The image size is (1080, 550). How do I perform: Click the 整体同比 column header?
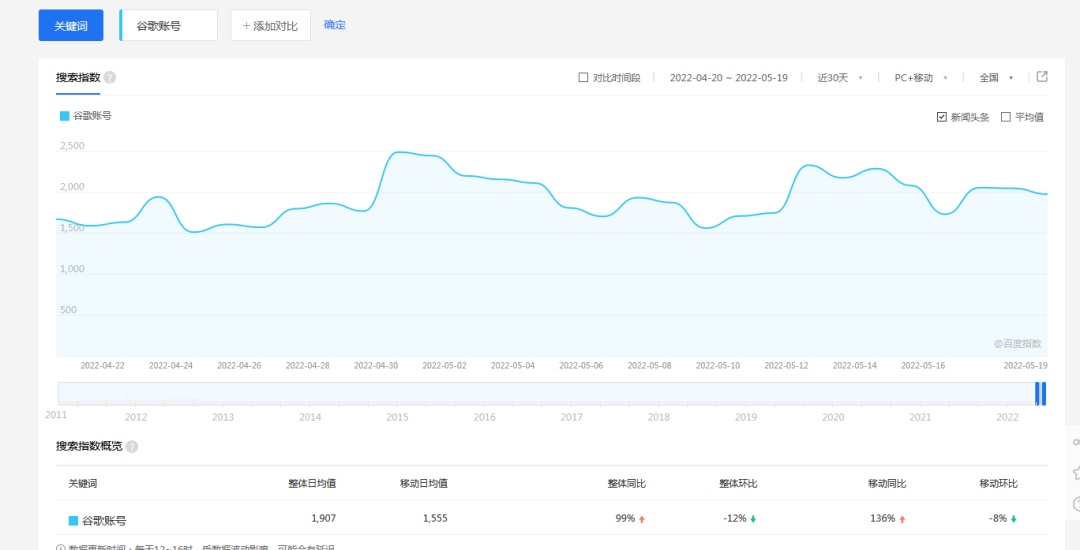pyautogui.click(x=627, y=483)
